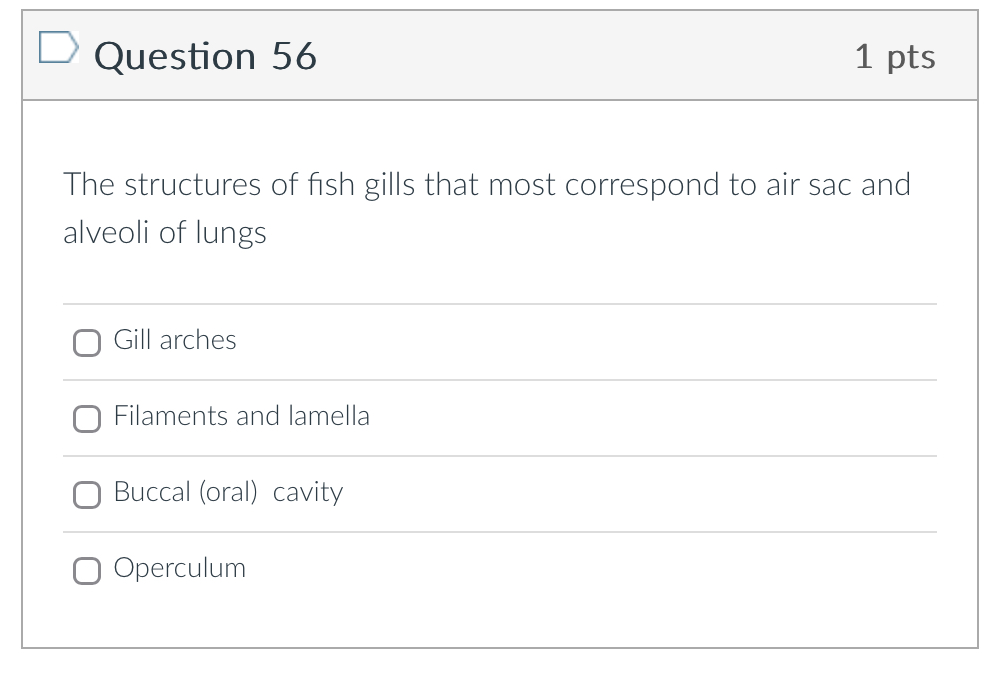Uncheck the Gill arches checkbox
The height and width of the screenshot is (673, 999).
(x=87, y=343)
